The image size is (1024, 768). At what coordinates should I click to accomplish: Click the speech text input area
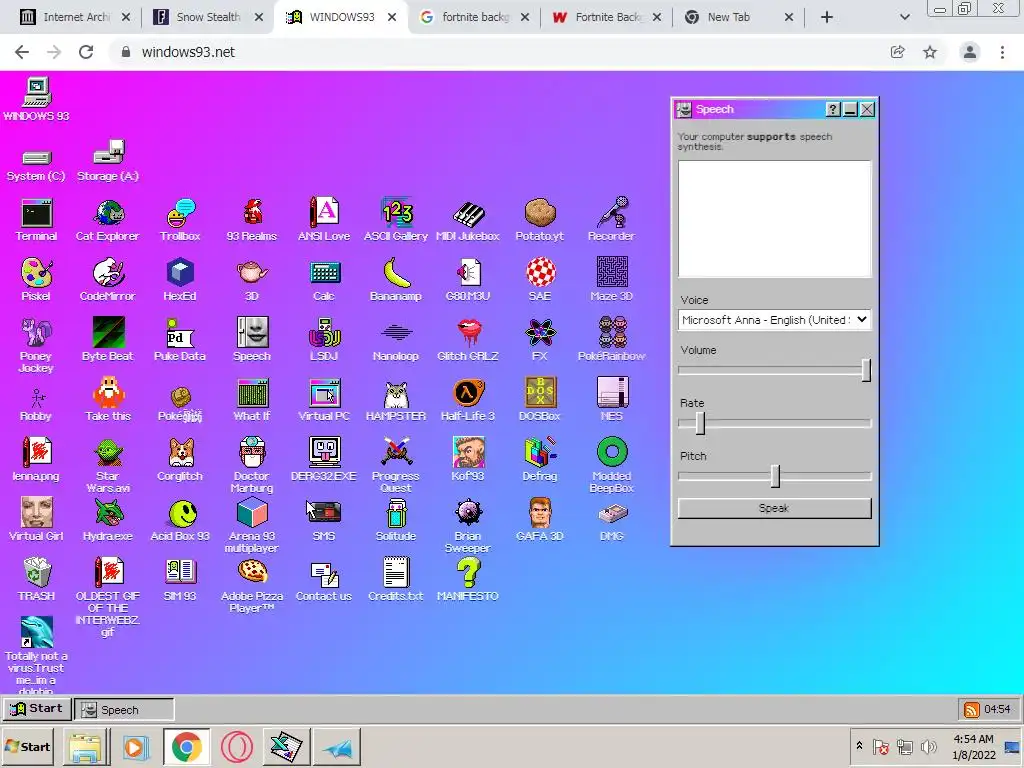(774, 219)
